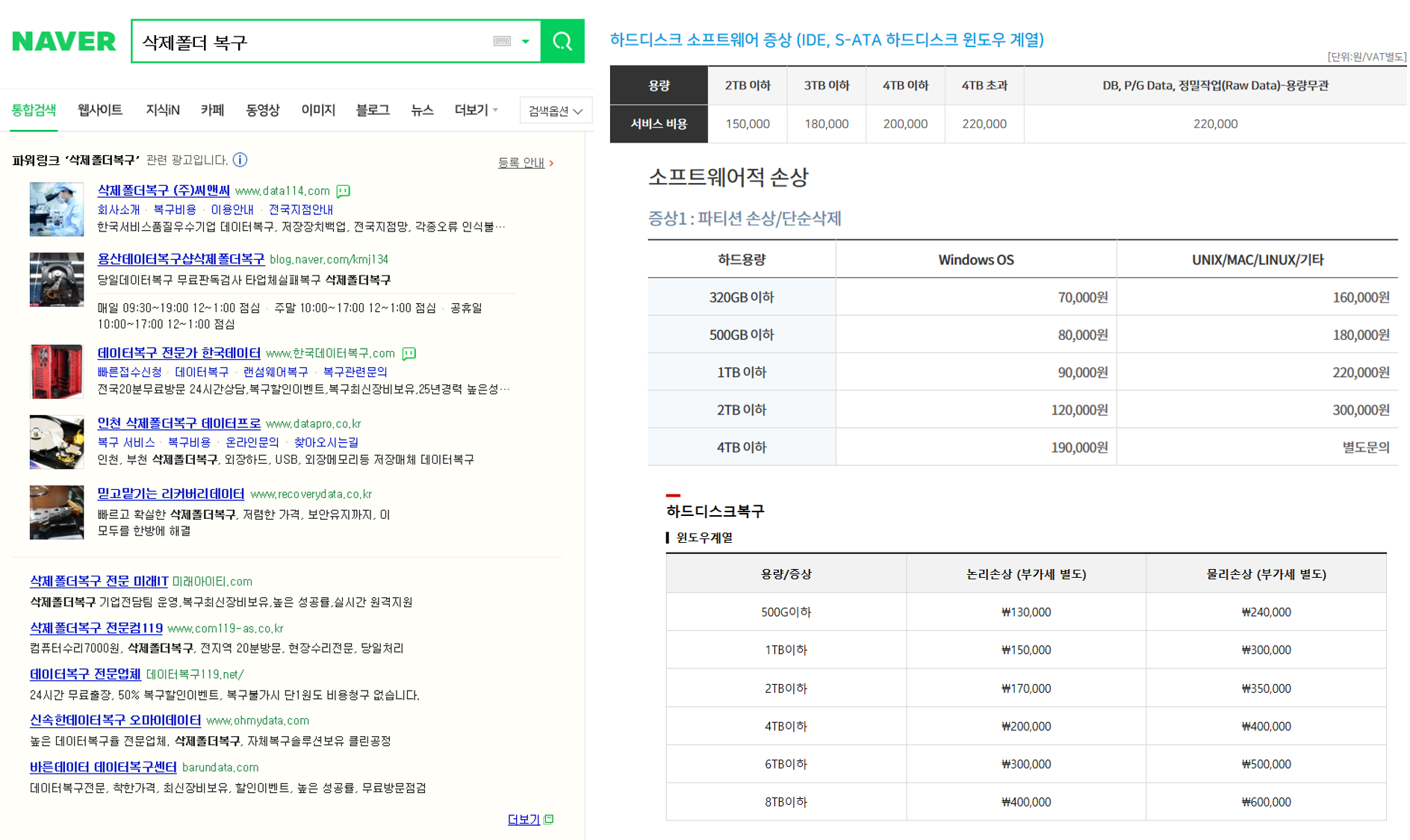Click the red computer case thumbnail
This screenshot has width=1410, height=840.
(57, 371)
